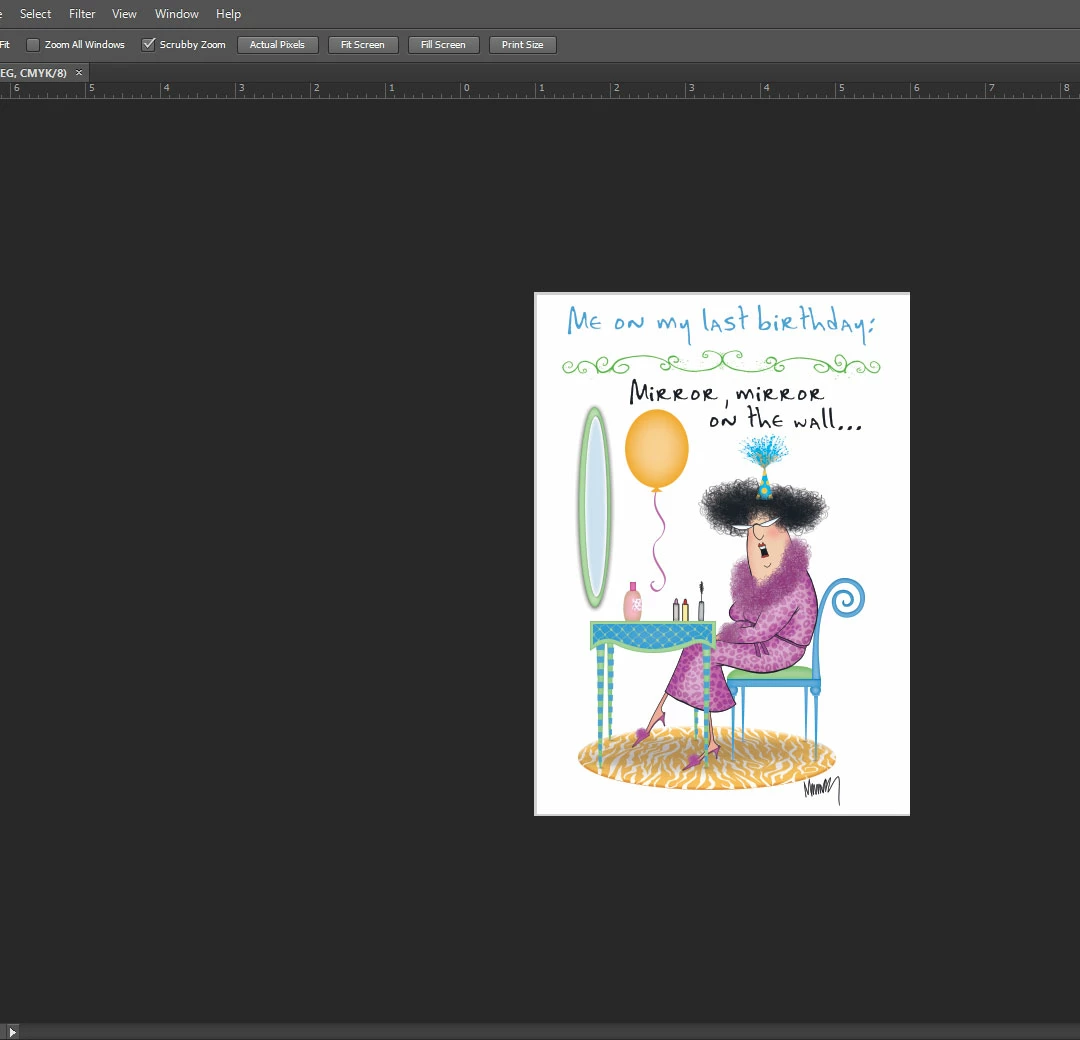This screenshot has height=1040, width=1080.
Task: Click the Print Size button
Action: tap(523, 45)
